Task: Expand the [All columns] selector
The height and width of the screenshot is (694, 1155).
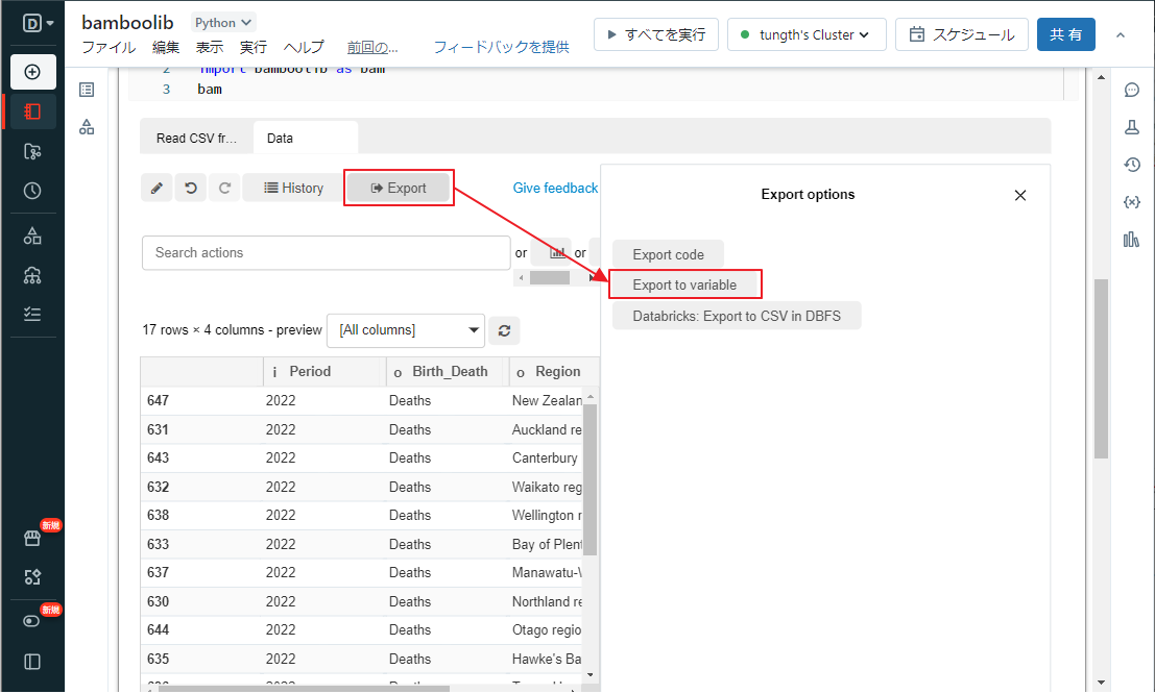Action: click(x=405, y=330)
